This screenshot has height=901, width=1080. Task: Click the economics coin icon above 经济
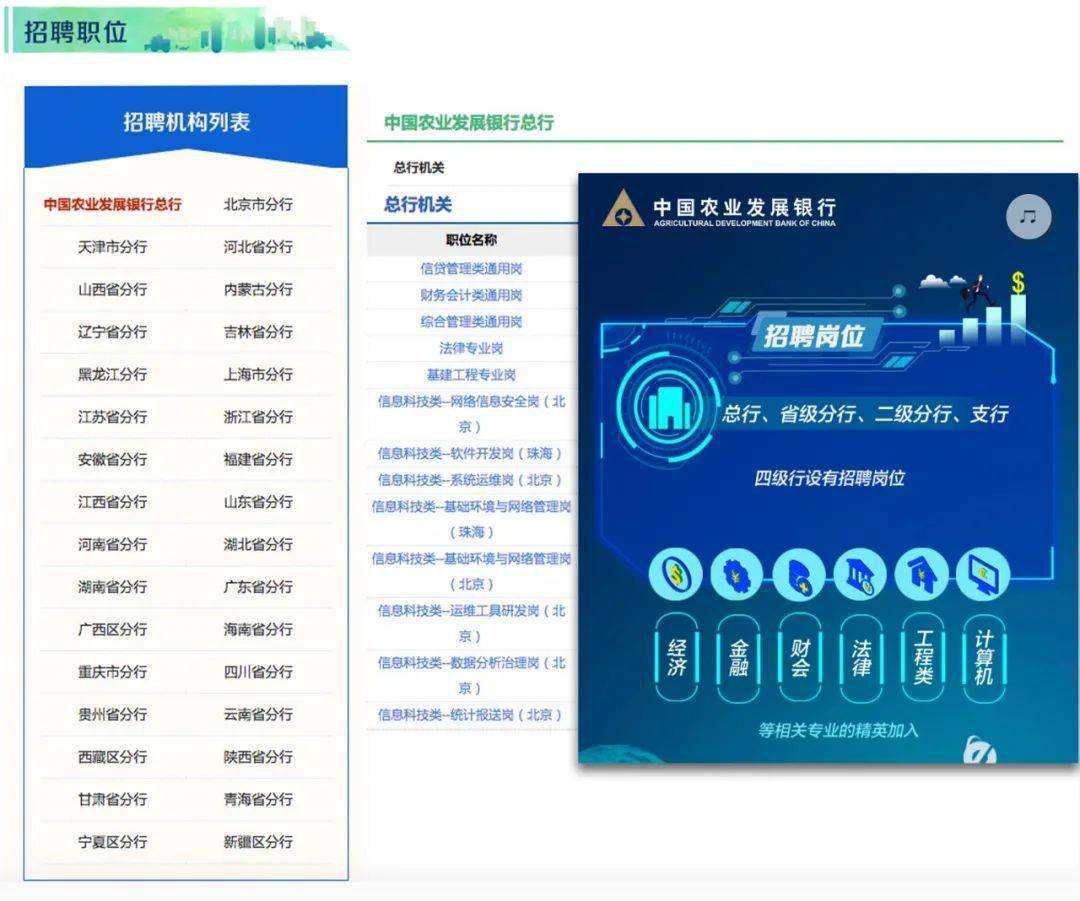[x=676, y=573]
